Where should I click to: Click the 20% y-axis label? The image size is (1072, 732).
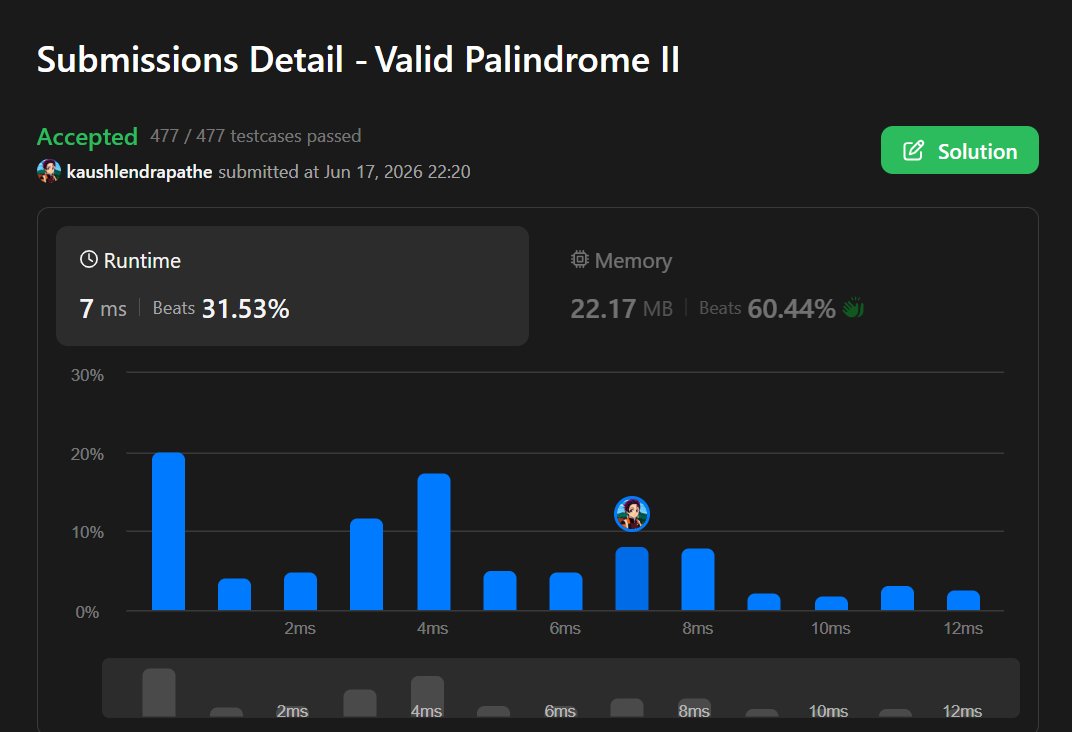(x=88, y=454)
